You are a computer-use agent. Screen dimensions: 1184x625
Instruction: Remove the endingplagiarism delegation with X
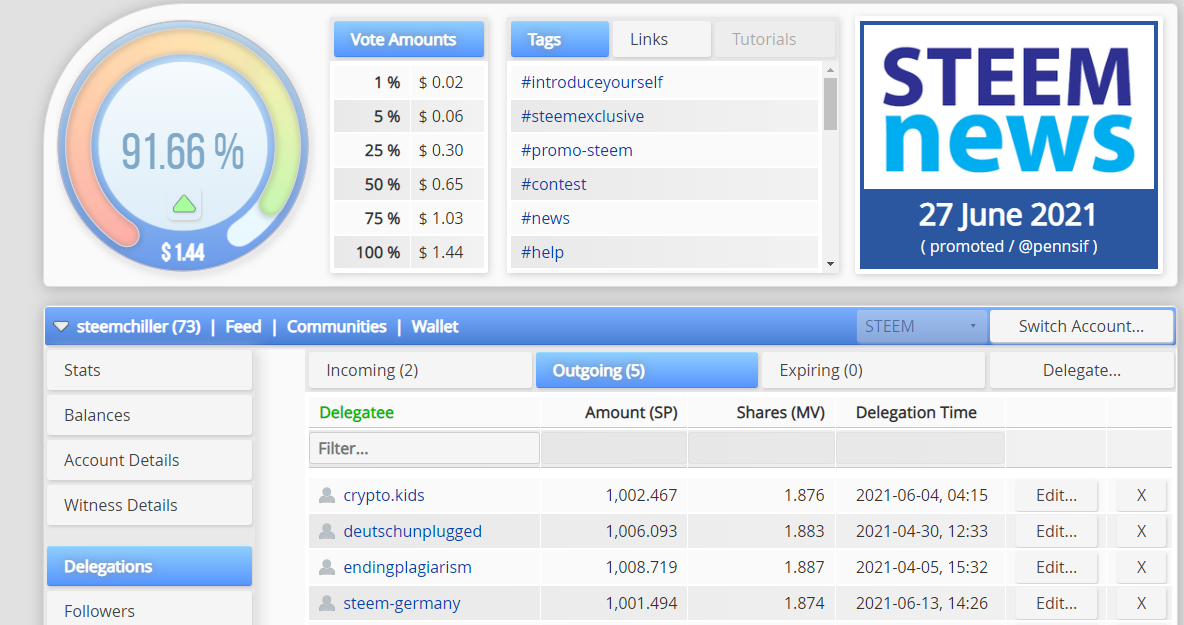[x=1141, y=567]
